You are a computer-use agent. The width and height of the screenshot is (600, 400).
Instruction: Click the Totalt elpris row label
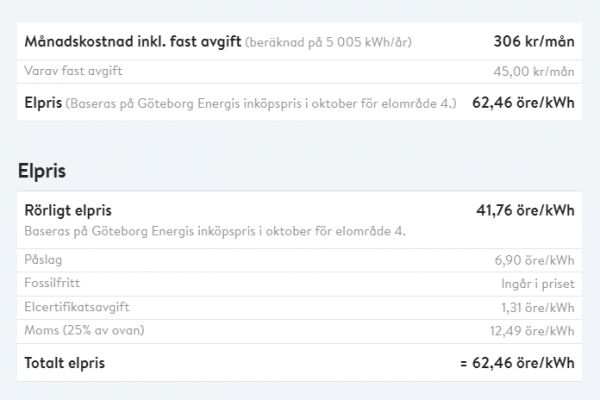[65, 363]
